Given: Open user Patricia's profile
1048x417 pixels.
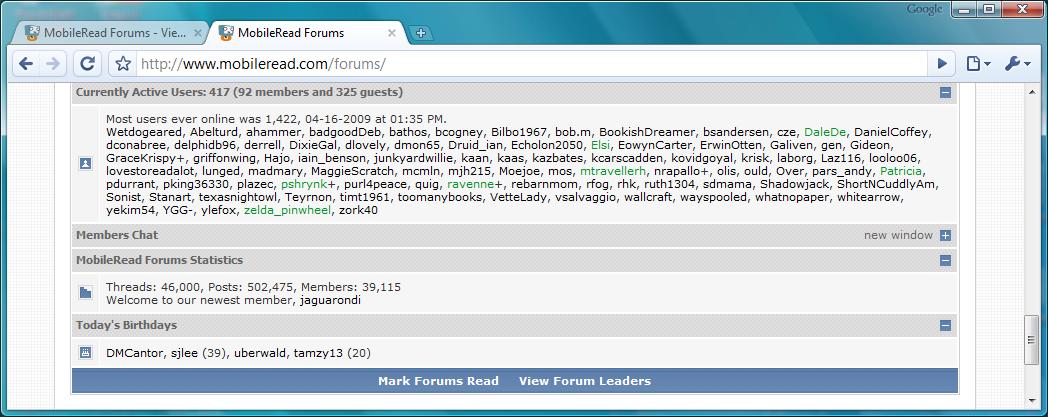Looking at the screenshot, I should 902,171.
